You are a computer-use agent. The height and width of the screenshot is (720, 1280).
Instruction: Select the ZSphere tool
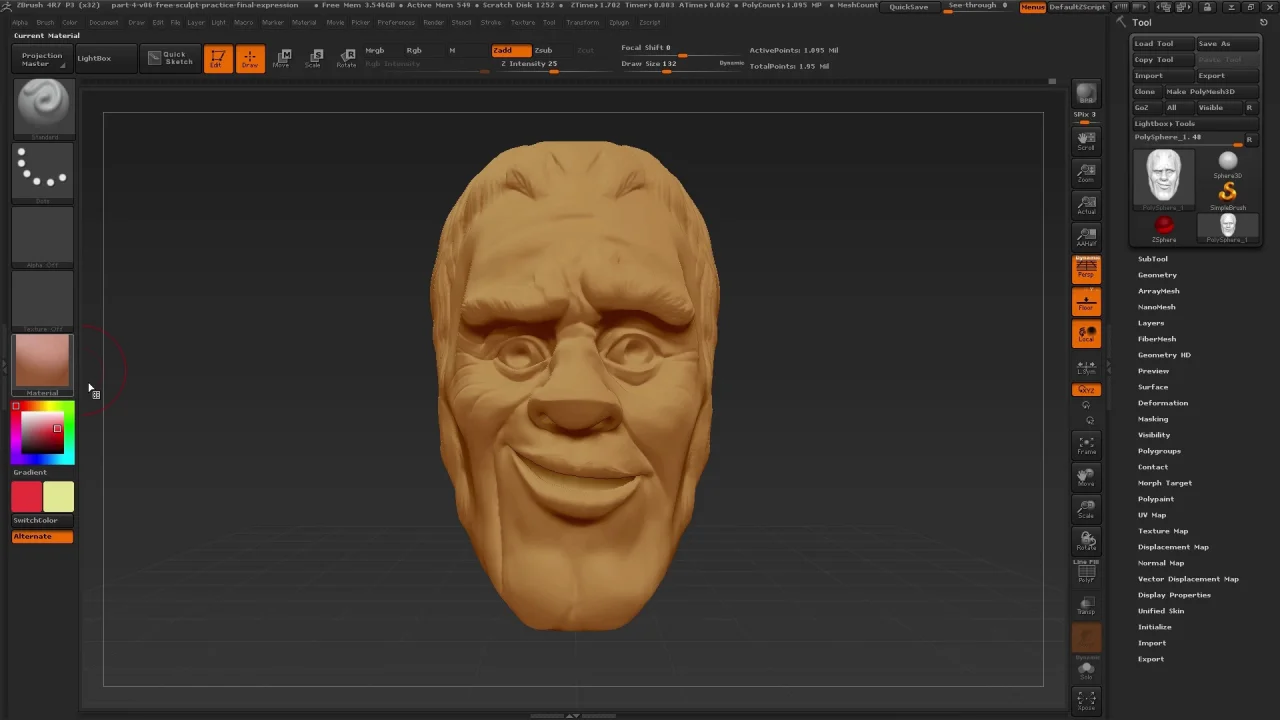pos(1164,228)
